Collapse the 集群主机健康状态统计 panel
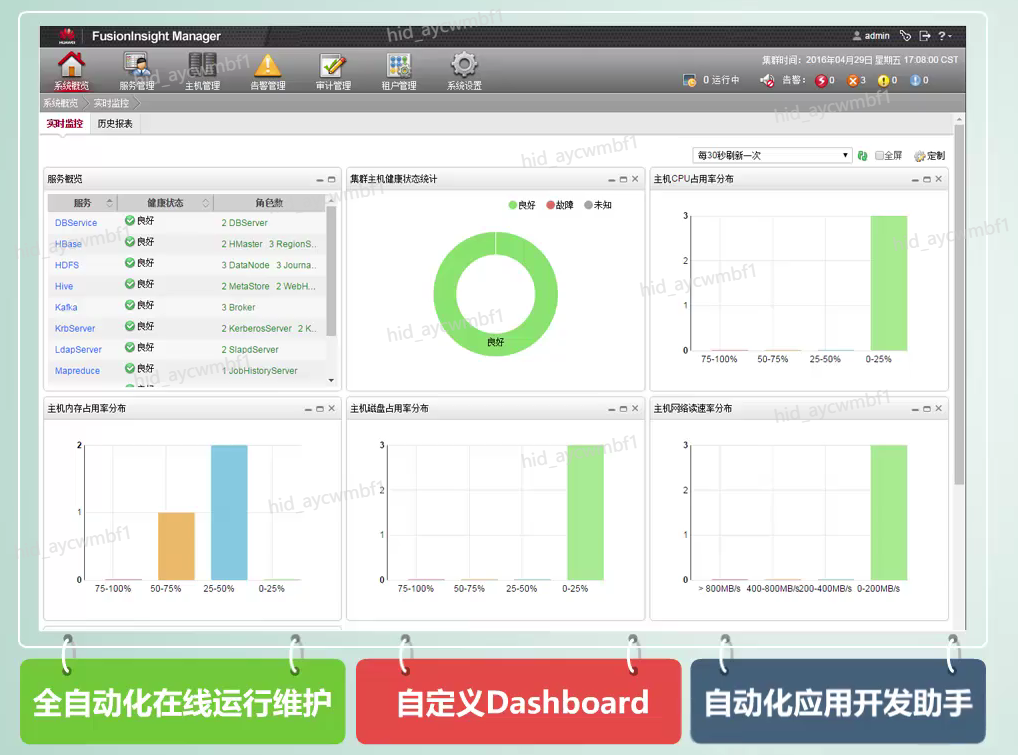1018x755 pixels. click(x=612, y=180)
